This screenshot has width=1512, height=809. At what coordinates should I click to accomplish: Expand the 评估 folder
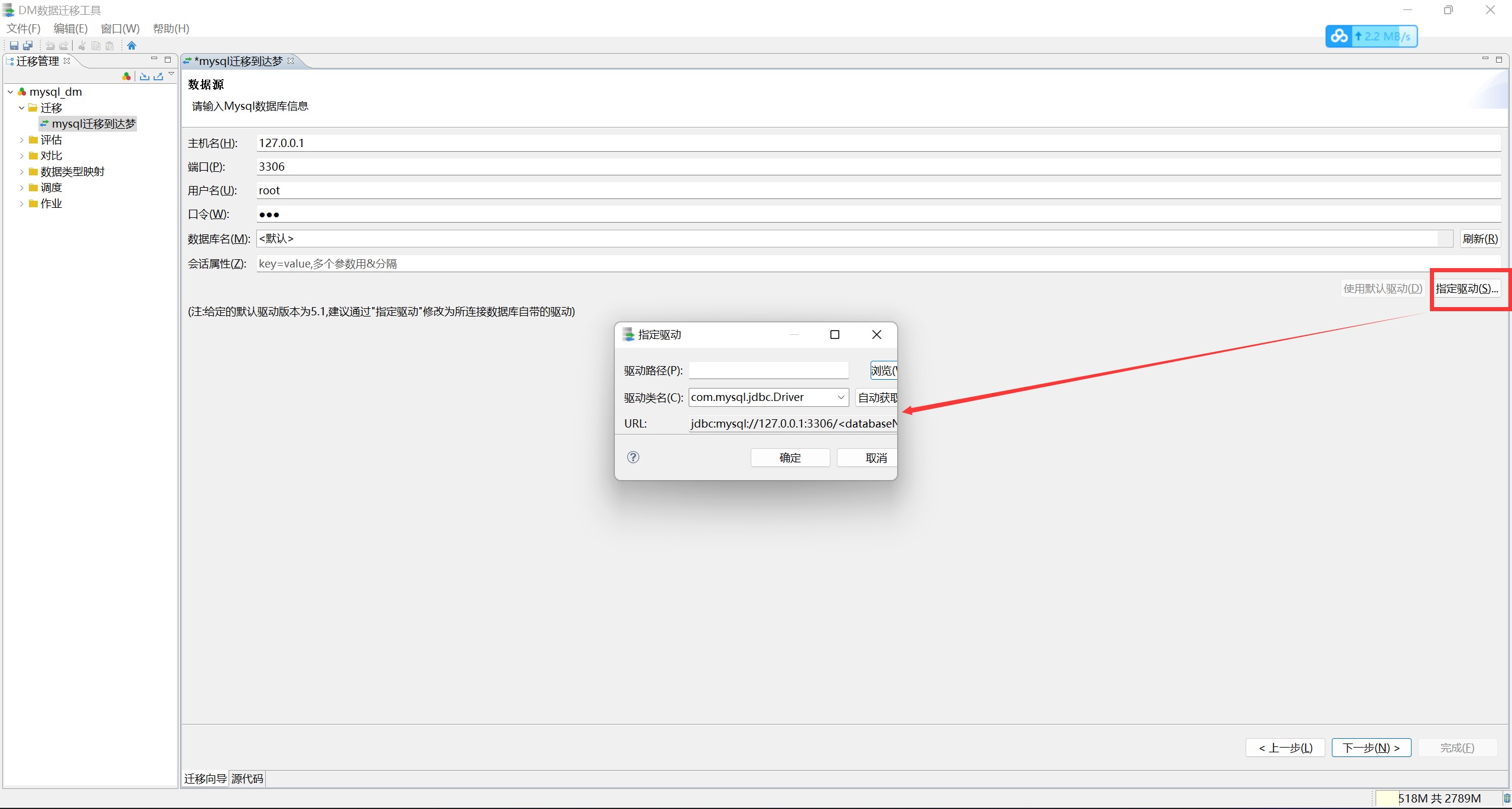[x=22, y=140]
